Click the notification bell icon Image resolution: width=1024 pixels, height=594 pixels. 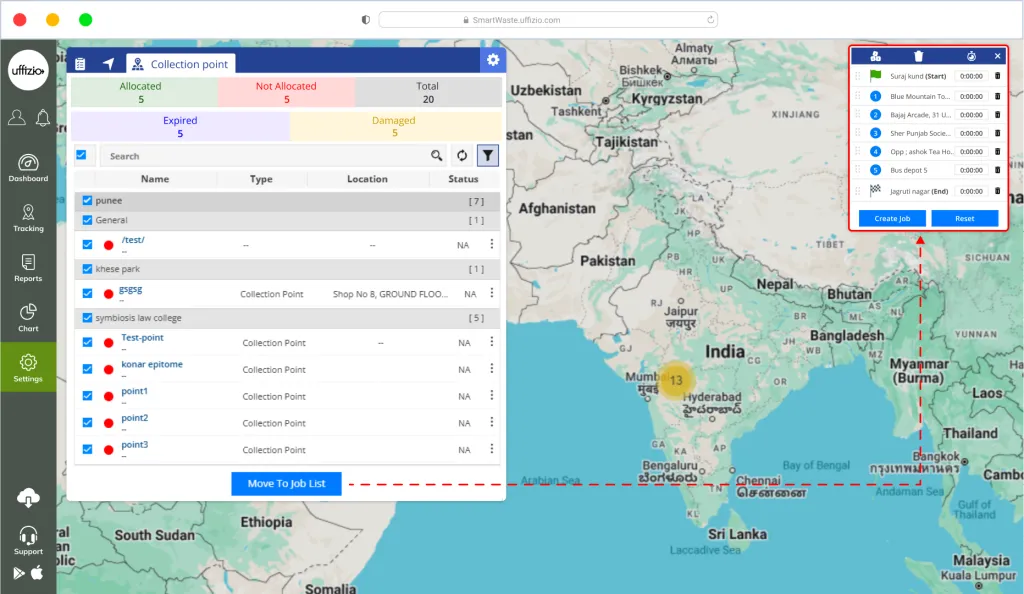(42, 118)
